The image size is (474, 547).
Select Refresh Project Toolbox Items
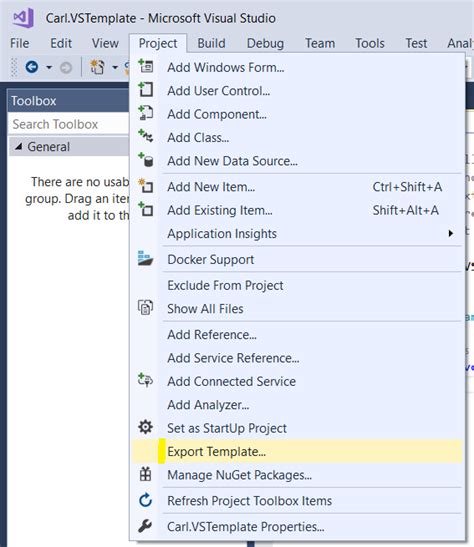[297, 501]
